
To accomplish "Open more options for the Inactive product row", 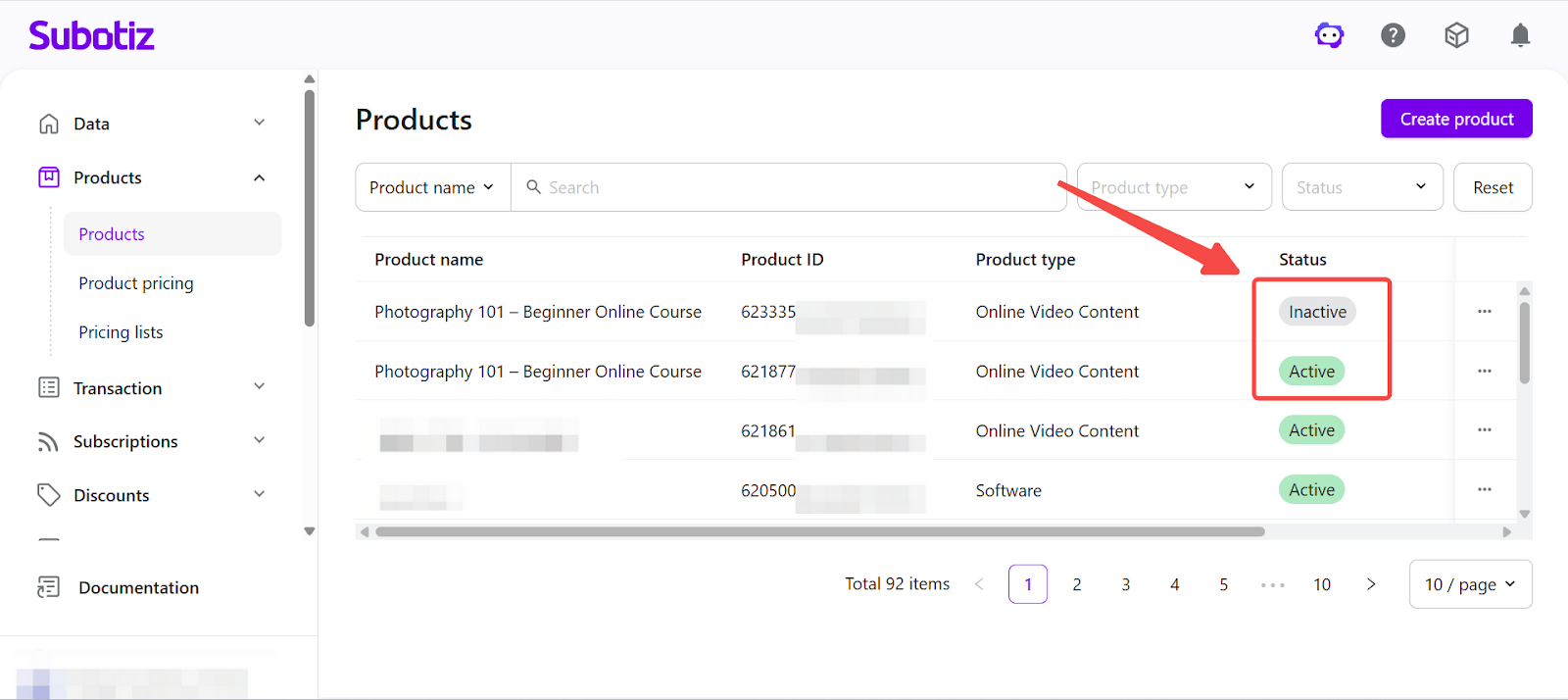I will 1484,312.
